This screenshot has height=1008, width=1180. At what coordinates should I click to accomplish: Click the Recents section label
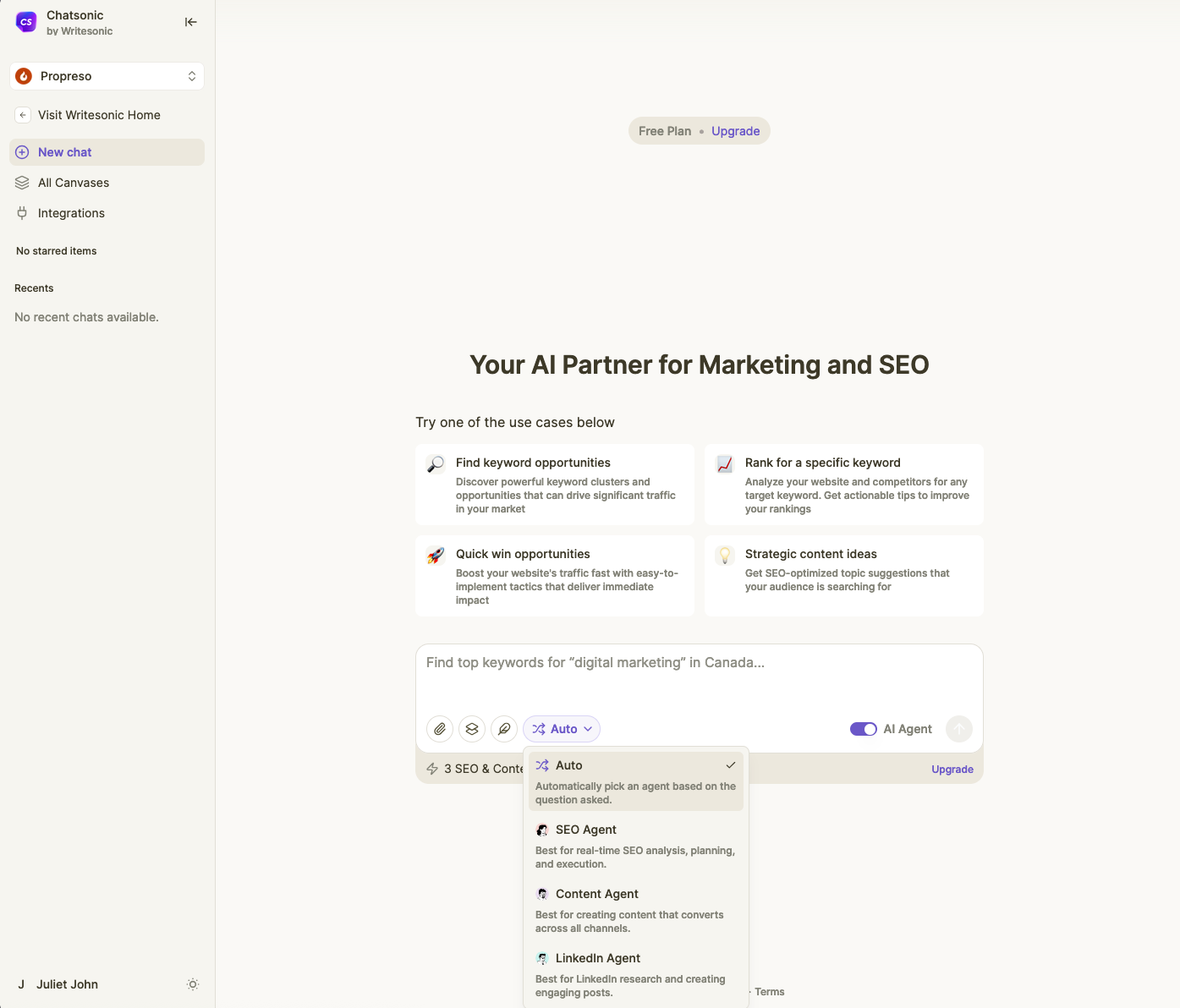point(34,288)
